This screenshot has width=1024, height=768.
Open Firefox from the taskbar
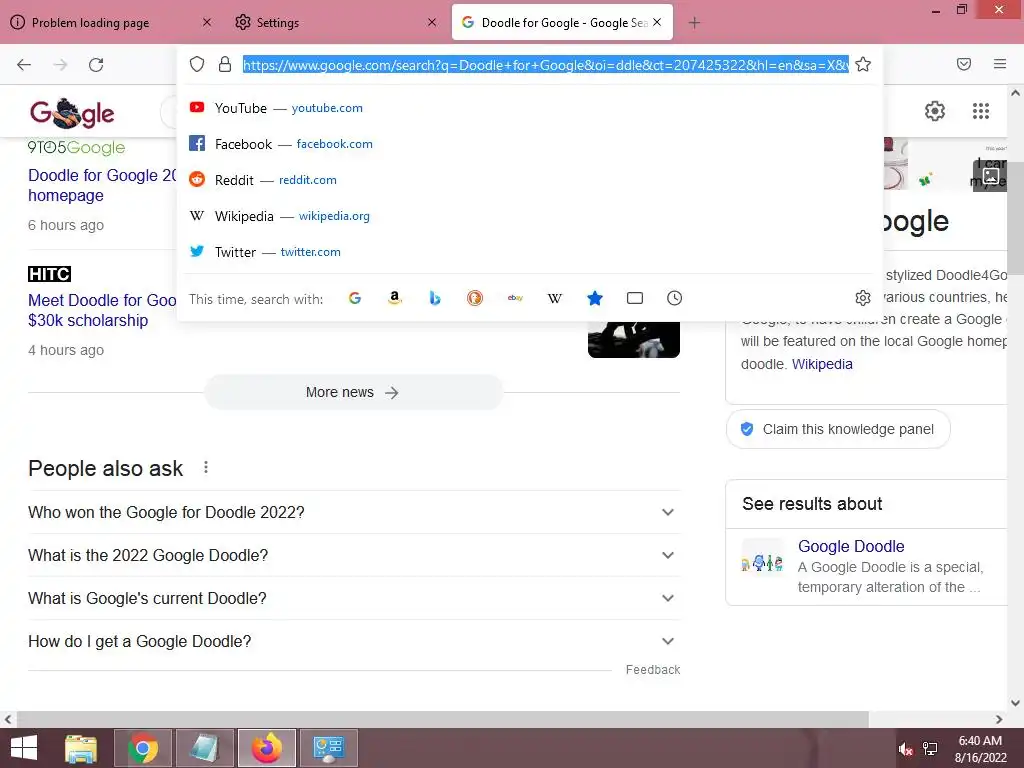pyautogui.click(x=266, y=748)
